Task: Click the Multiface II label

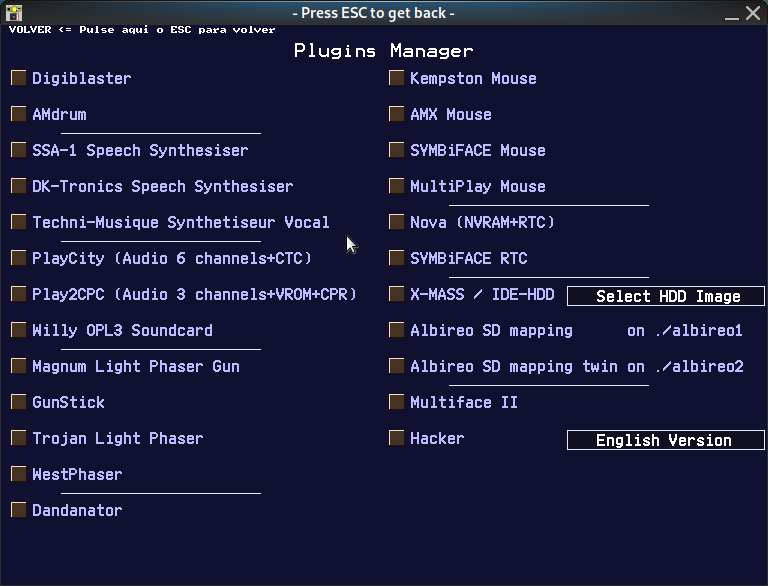Action: coord(464,402)
